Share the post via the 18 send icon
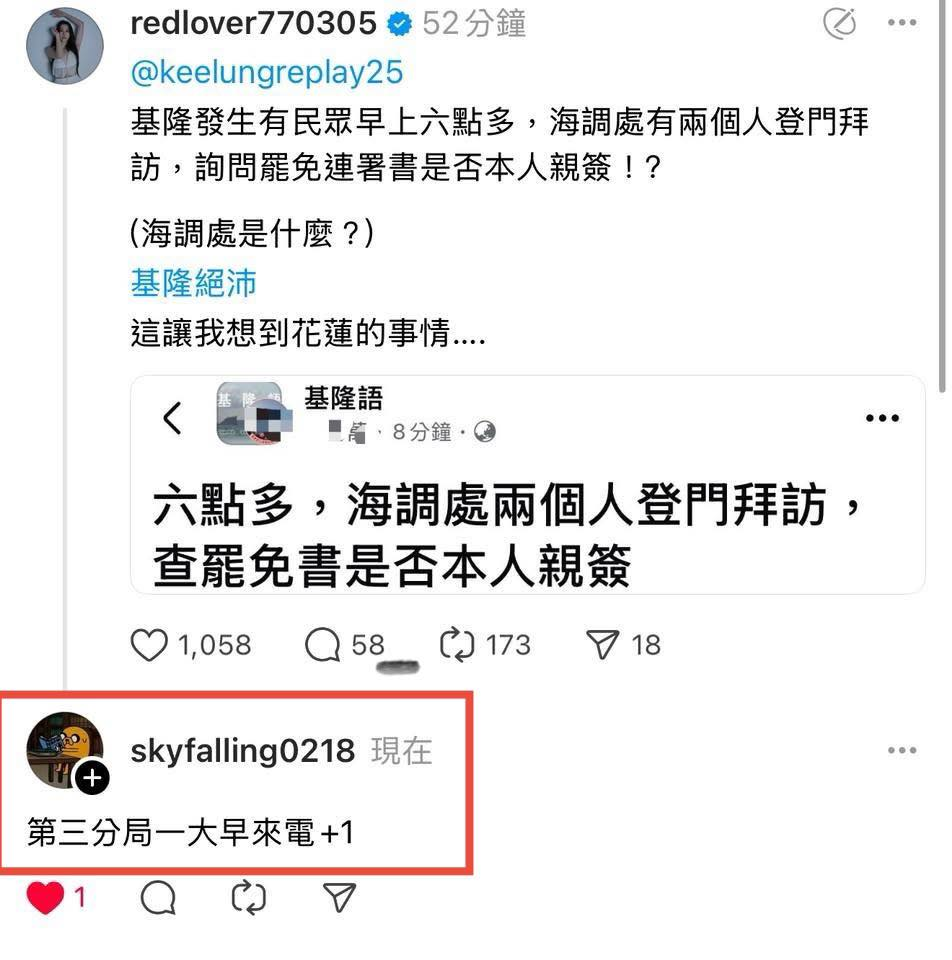This screenshot has width=952, height=960. (602, 645)
